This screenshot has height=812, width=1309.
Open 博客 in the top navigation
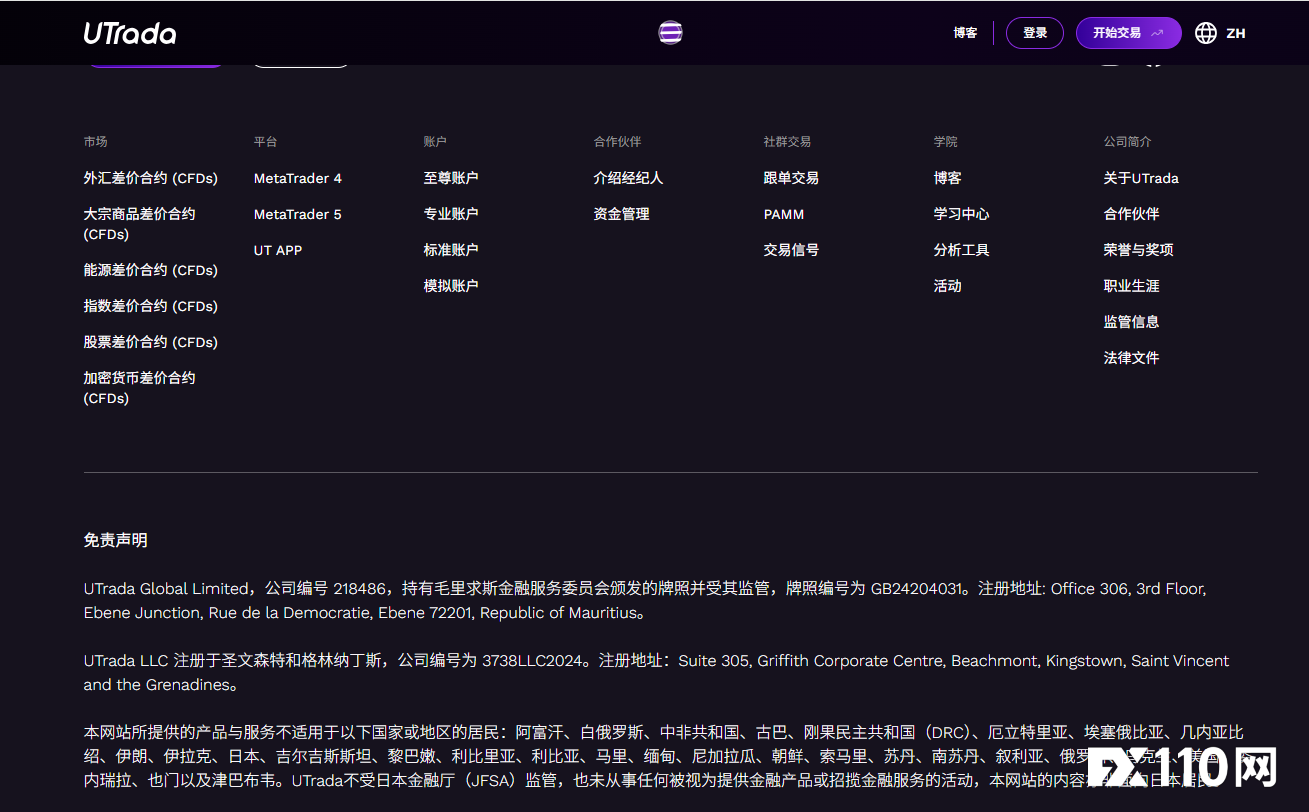[x=965, y=33]
